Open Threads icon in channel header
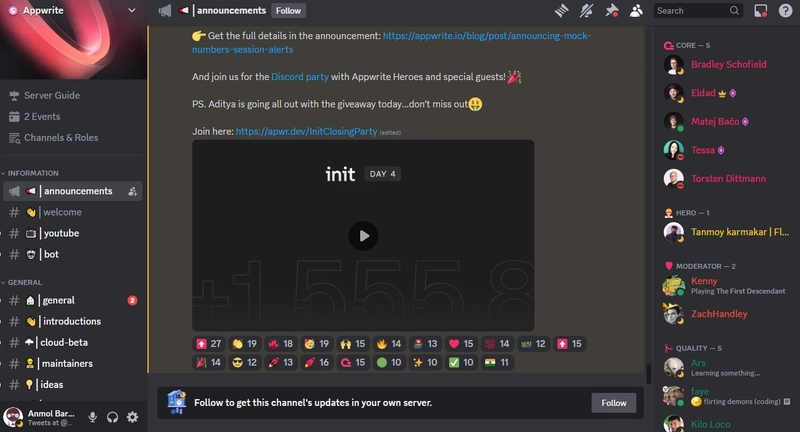The width and height of the screenshot is (800, 432). (x=562, y=10)
